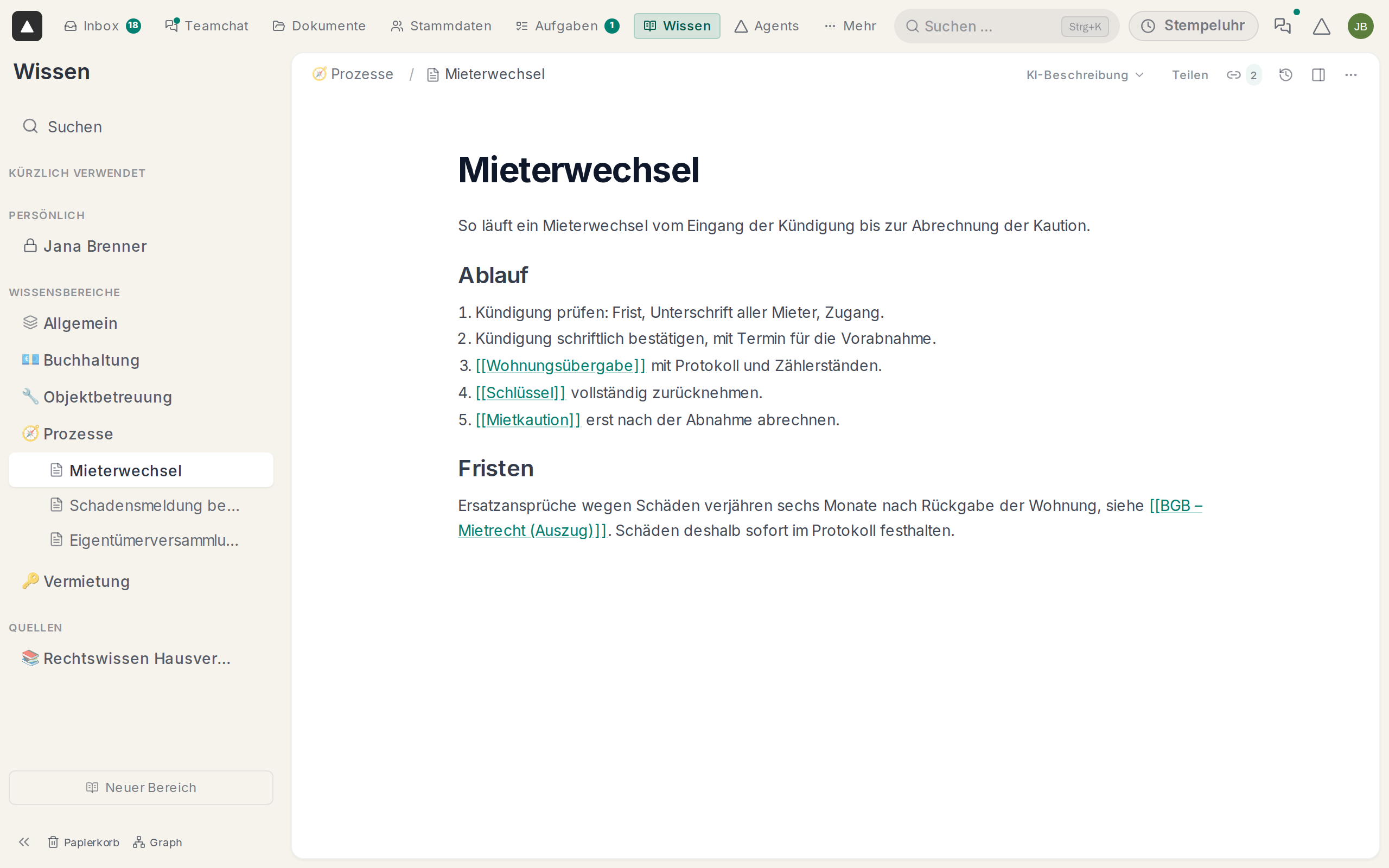Click the triangle notifications icon beside avatar
The width and height of the screenshot is (1389, 868).
(x=1321, y=26)
